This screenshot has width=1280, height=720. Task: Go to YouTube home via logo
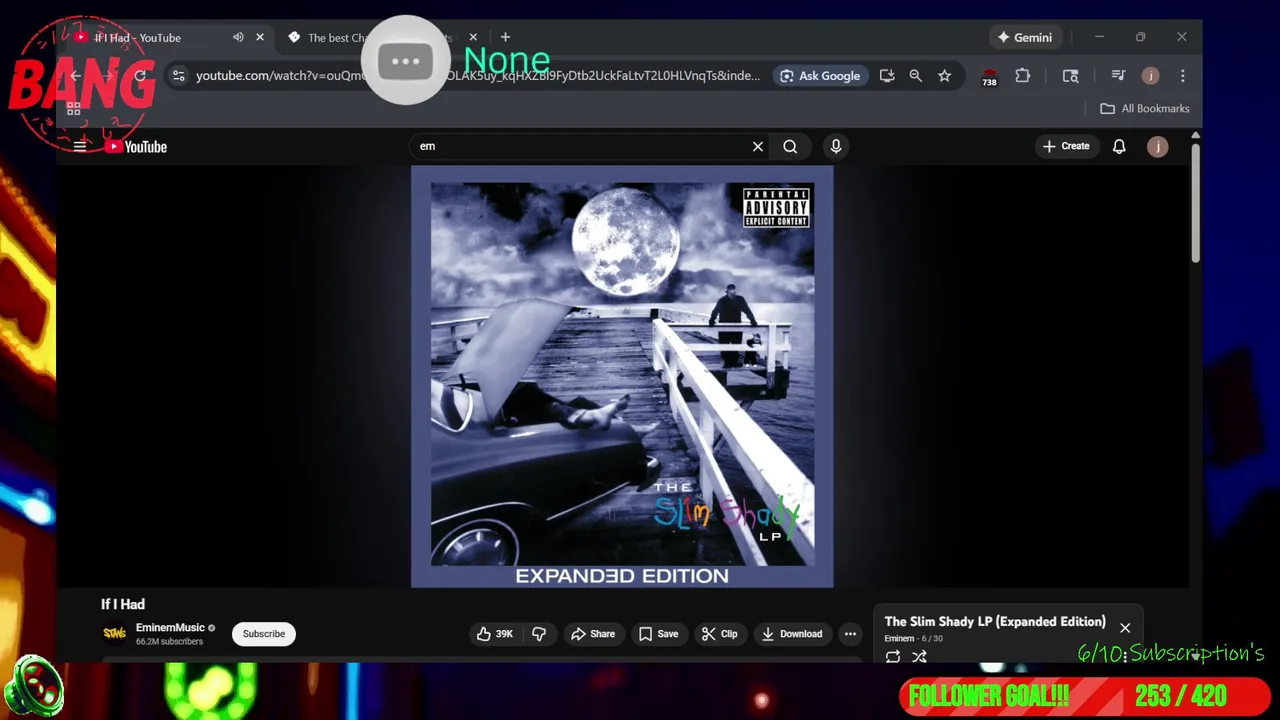pyautogui.click(x=136, y=146)
